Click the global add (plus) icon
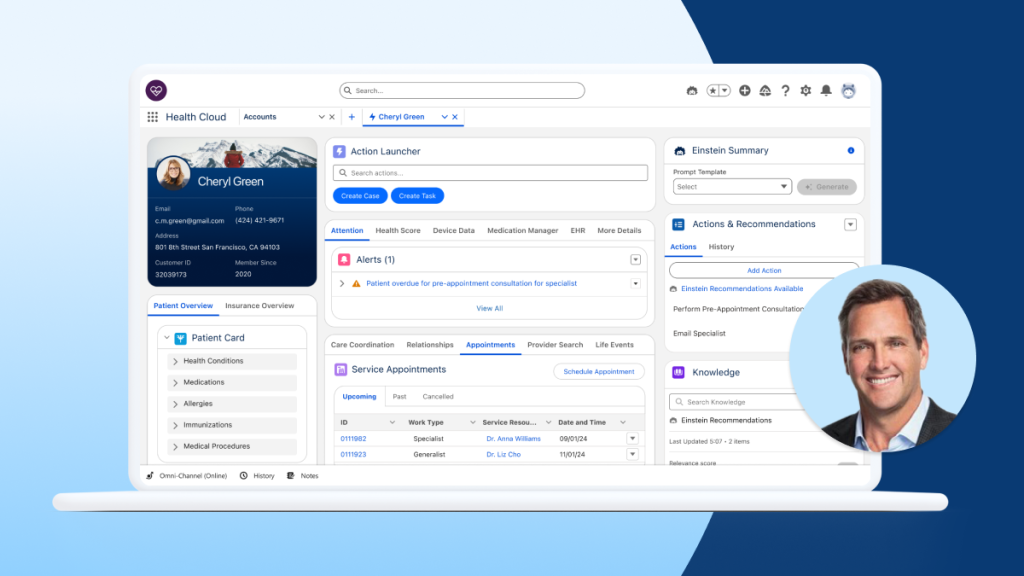1024x576 pixels. 745,90
